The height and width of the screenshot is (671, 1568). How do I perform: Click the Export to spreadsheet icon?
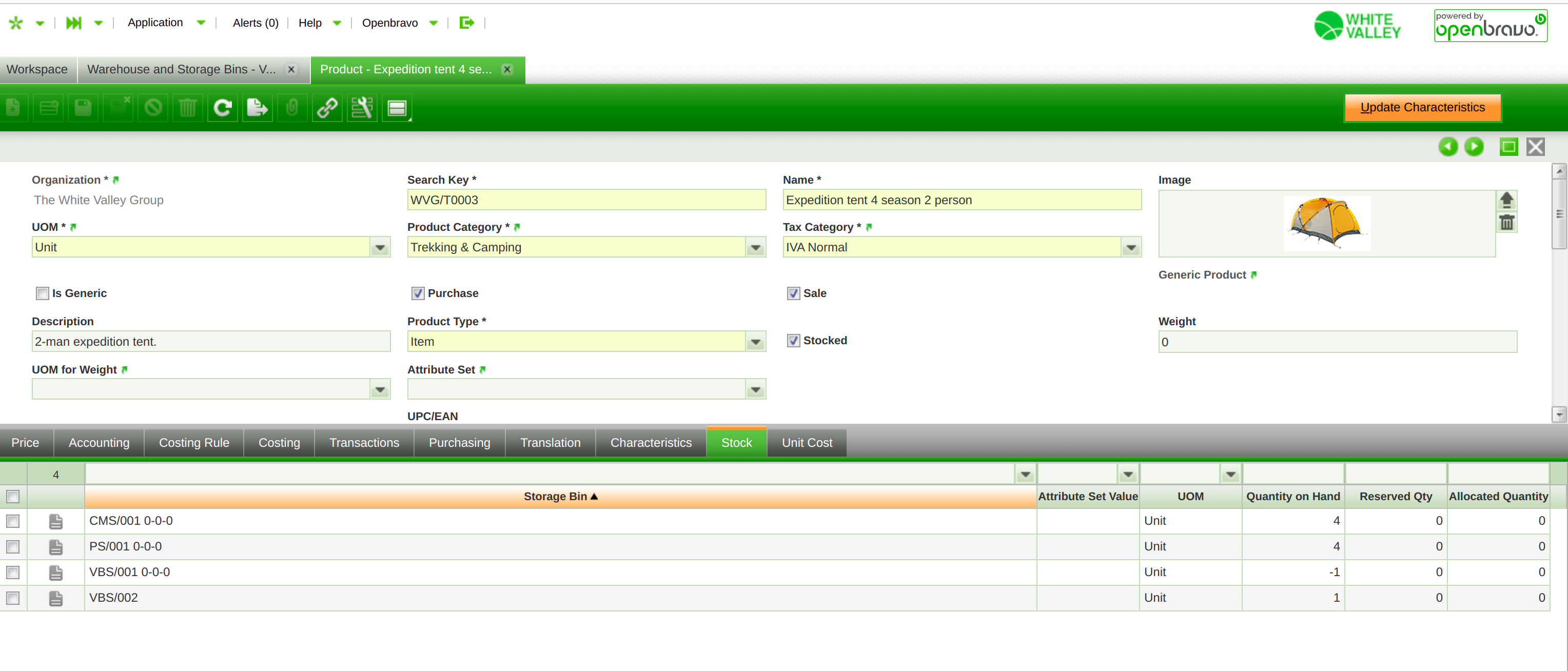tap(257, 108)
